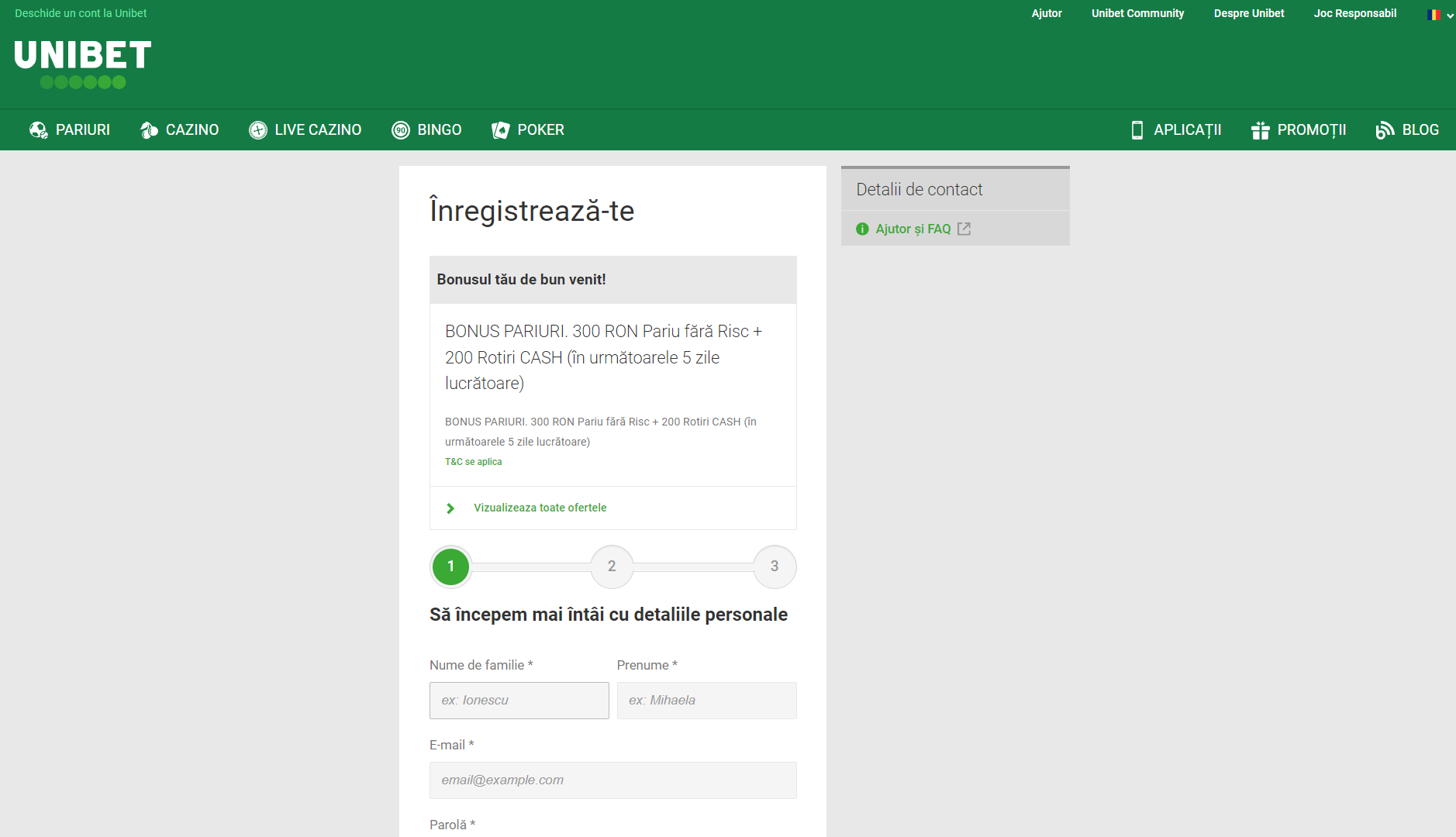This screenshot has height=837, width=1456.
Task: Open the LIVE CAZINO menu item
Action: [305, 130]
